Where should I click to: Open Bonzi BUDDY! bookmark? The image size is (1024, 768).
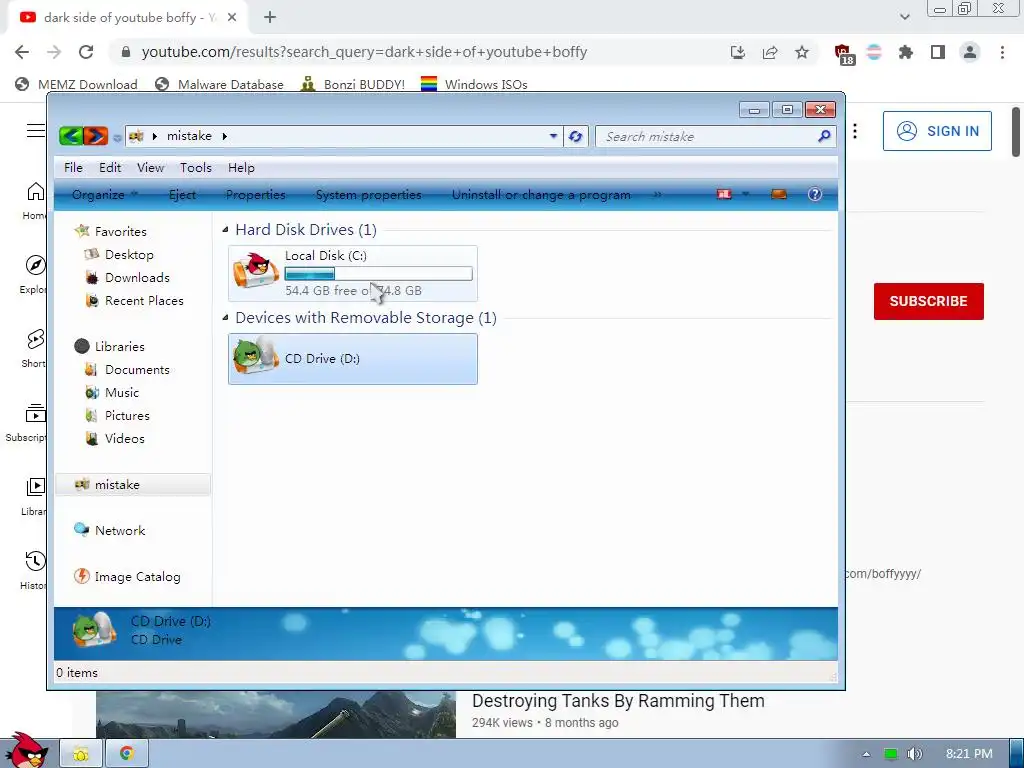tap(353, 84)
